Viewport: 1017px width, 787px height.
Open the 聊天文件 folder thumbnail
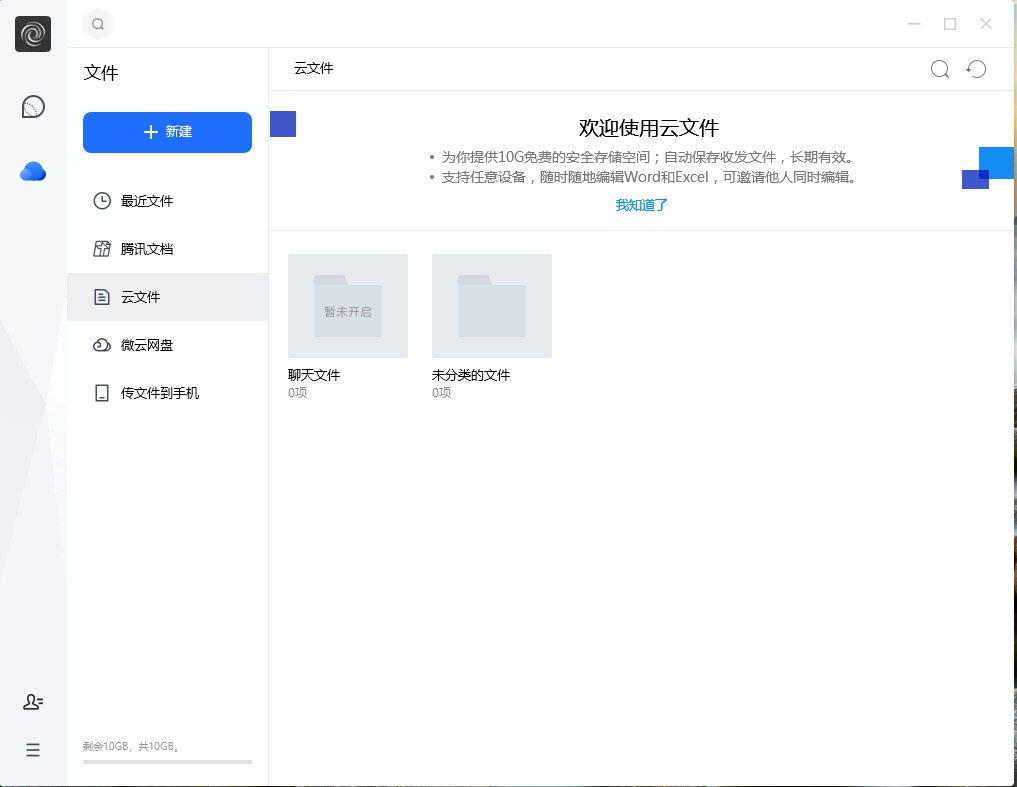click(348, 306)
